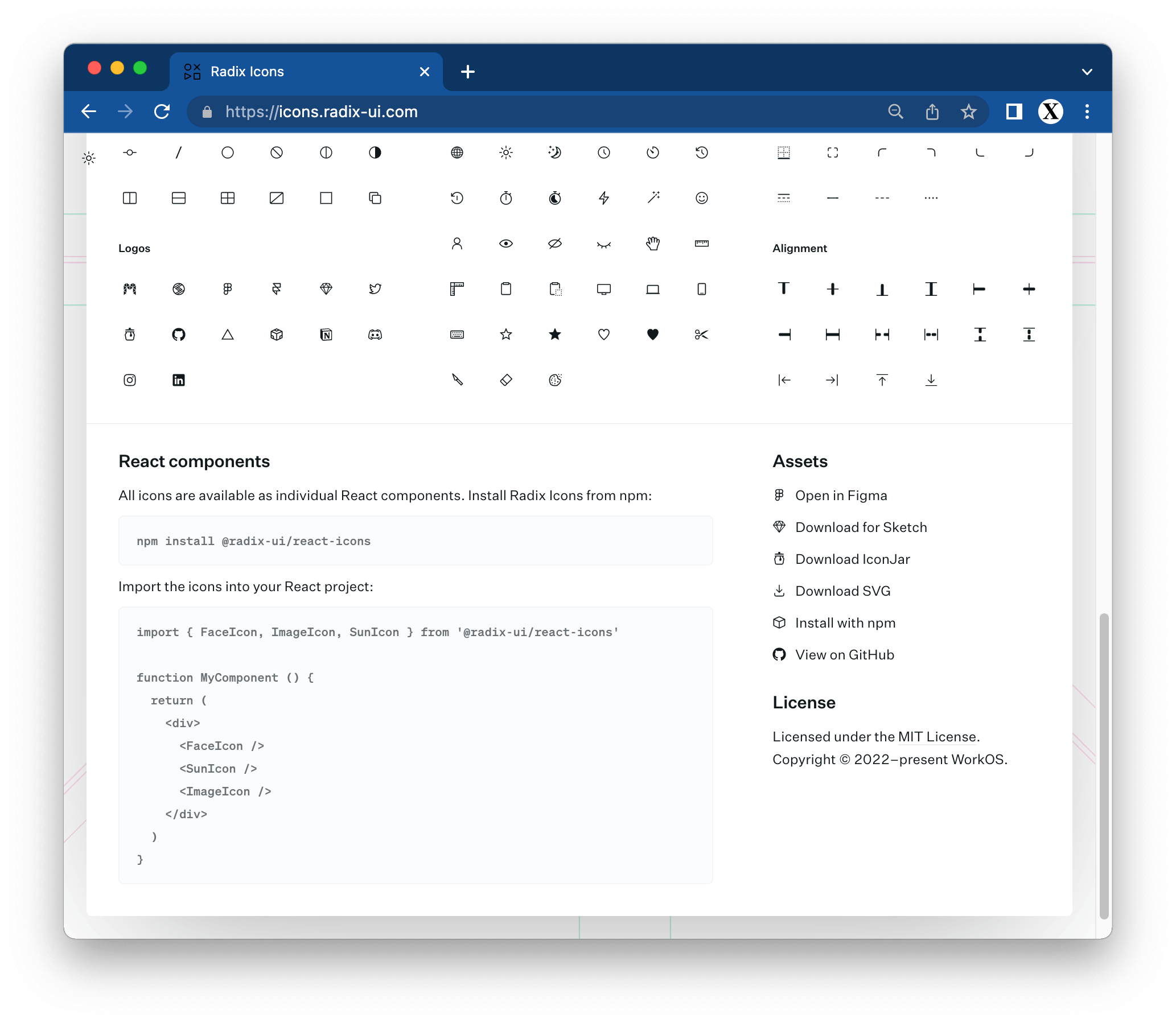Image resolution: width=1176 pixels, height=1023 pixels.
Task: Select the open eye icon
Action: click(x=506, y=244)
